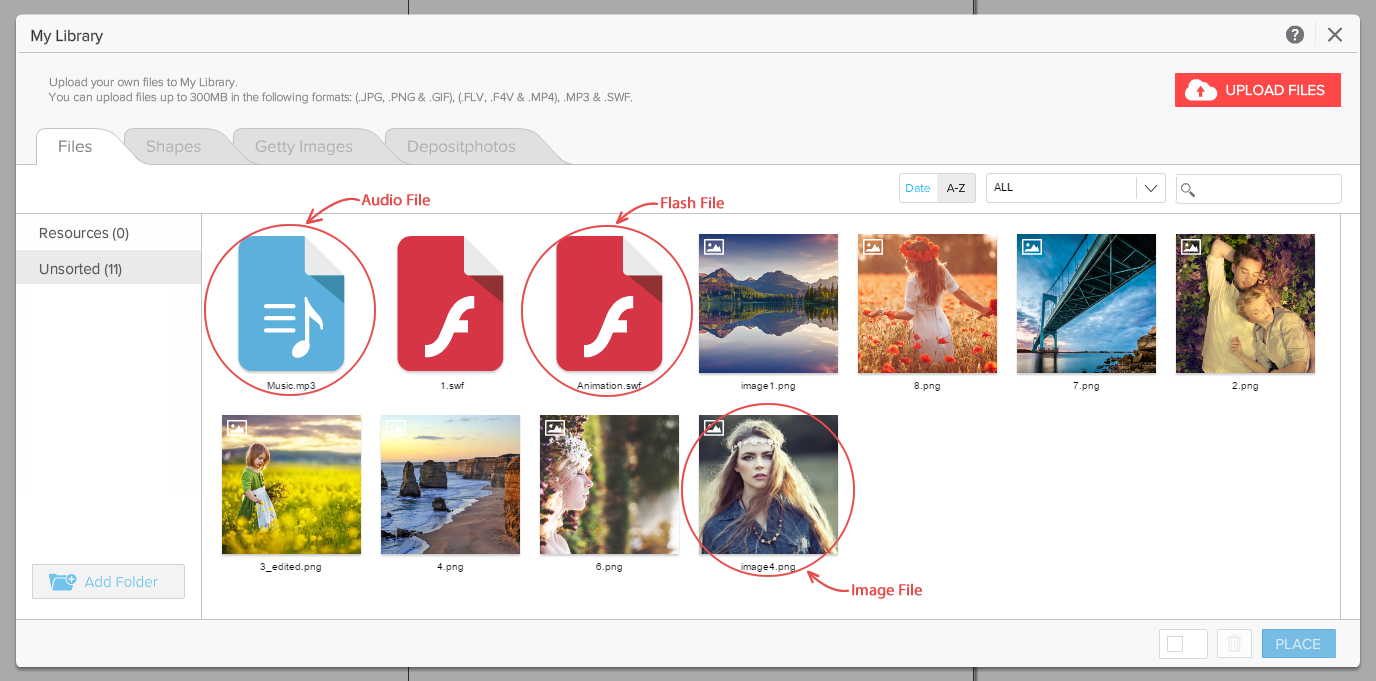
Task: Click the magnifier icon in search box
Action: (1188, 190)
